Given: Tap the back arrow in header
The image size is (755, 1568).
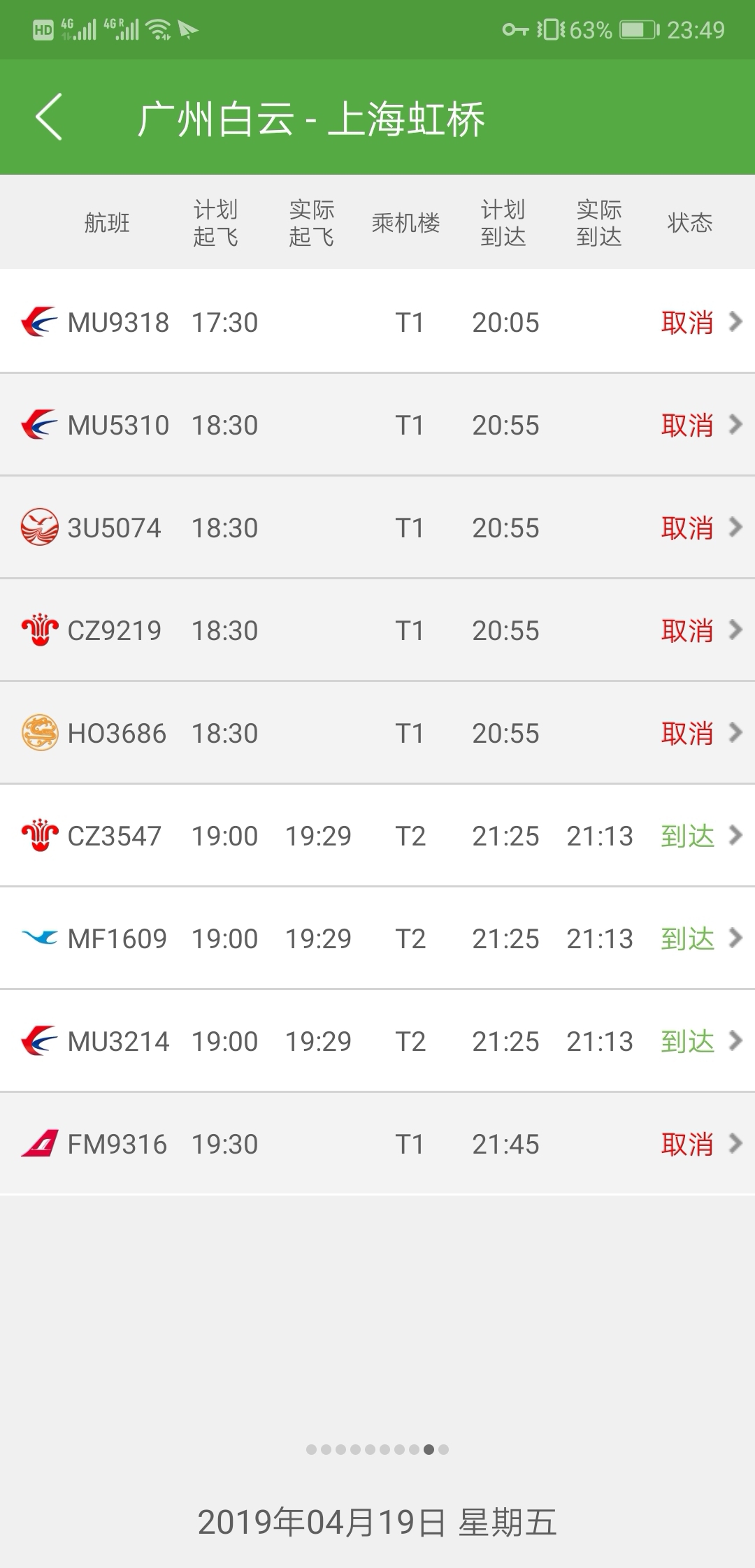Looking at the screenshot, I should coord(49,117).
